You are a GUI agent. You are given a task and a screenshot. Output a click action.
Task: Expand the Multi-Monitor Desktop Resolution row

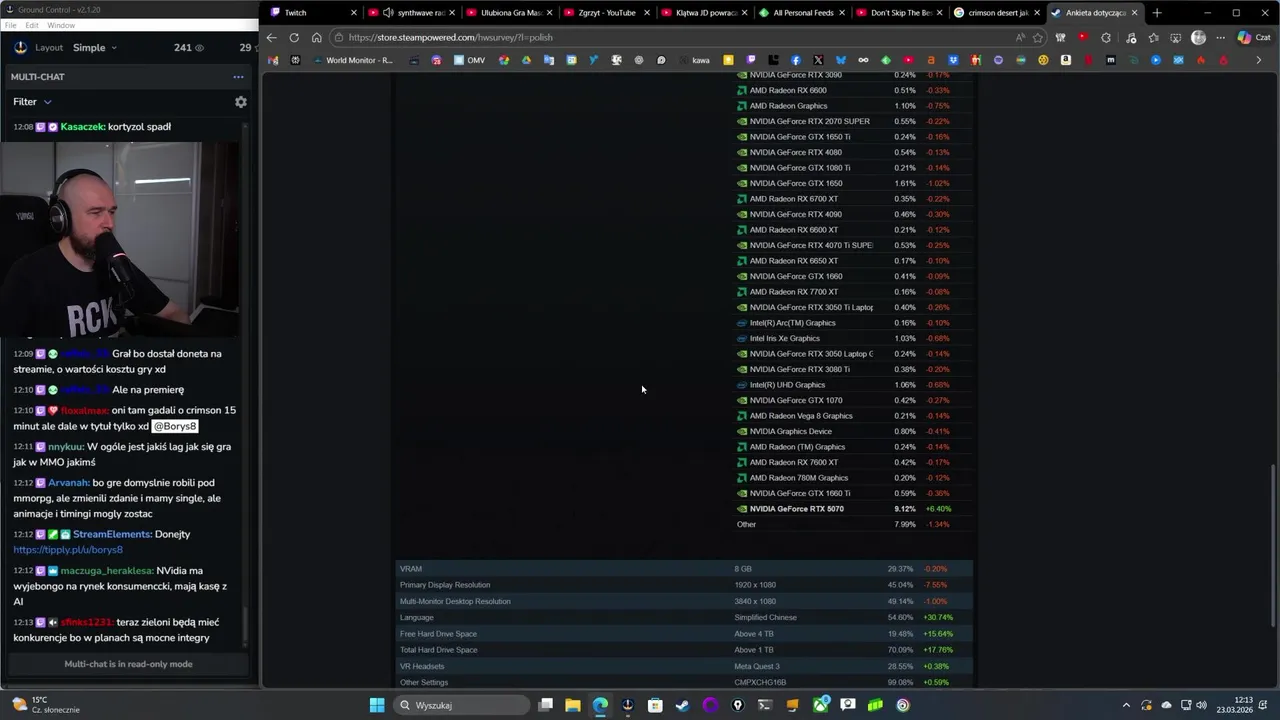point(684,601)
